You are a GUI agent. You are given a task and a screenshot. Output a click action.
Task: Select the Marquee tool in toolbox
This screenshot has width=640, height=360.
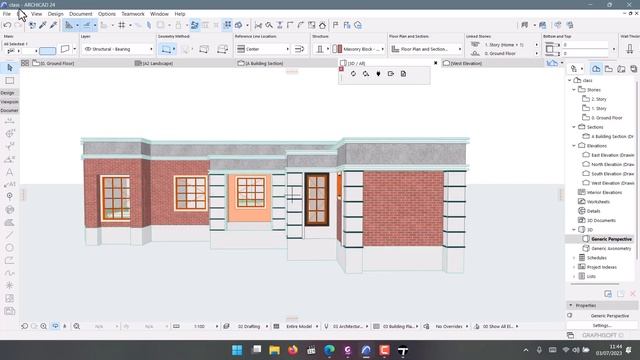[10, 81]
